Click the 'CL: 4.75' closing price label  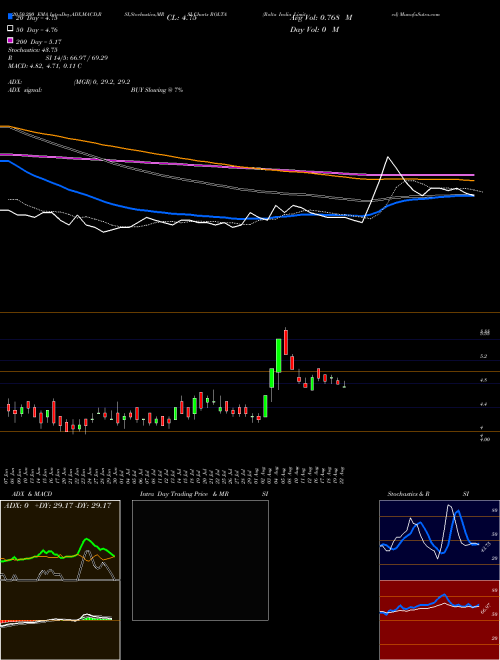tap(181, 18)
